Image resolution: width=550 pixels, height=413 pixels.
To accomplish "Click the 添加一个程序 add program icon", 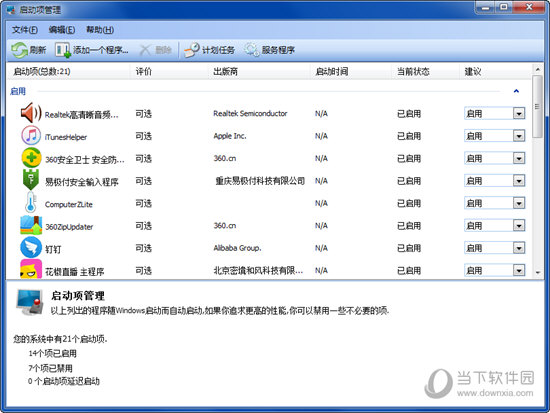I will [x=63, y=50].
